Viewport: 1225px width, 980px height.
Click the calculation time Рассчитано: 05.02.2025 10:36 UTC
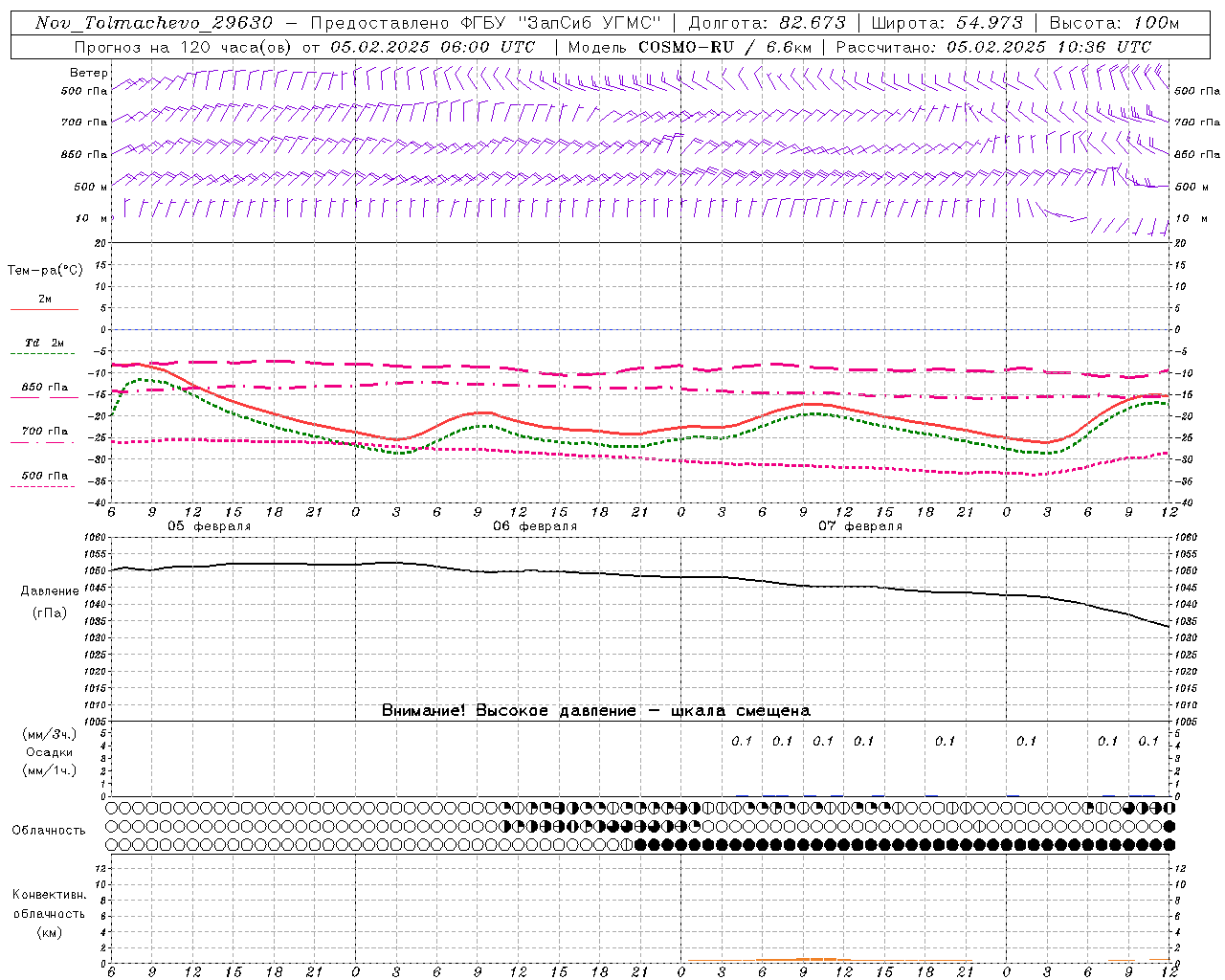pos(993,47)
